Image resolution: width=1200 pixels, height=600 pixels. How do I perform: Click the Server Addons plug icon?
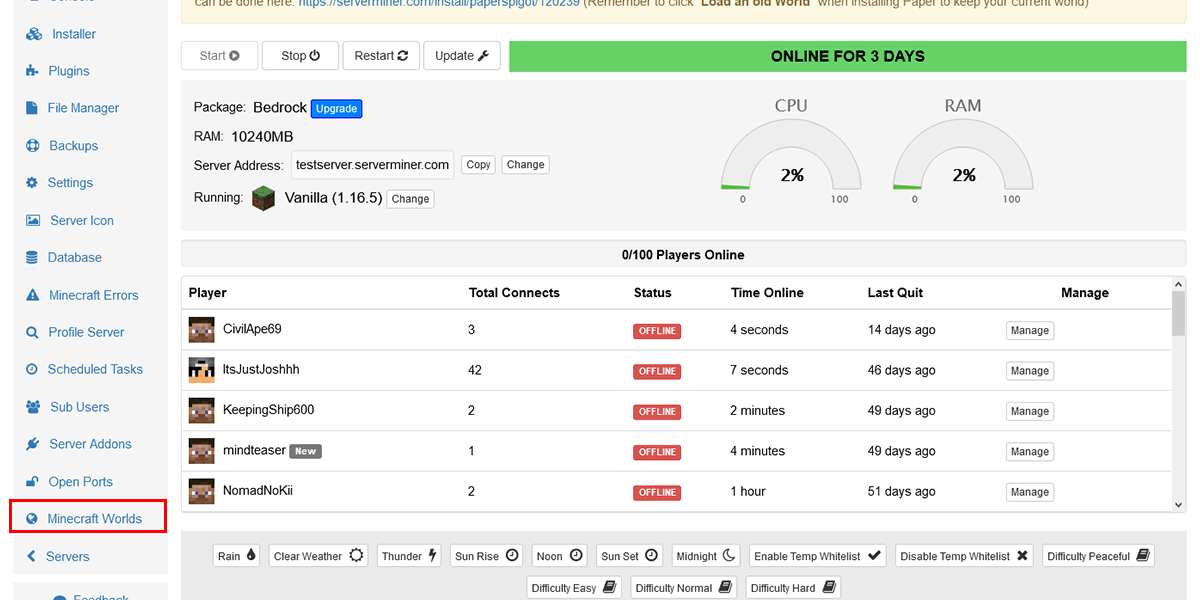point(33,444)
